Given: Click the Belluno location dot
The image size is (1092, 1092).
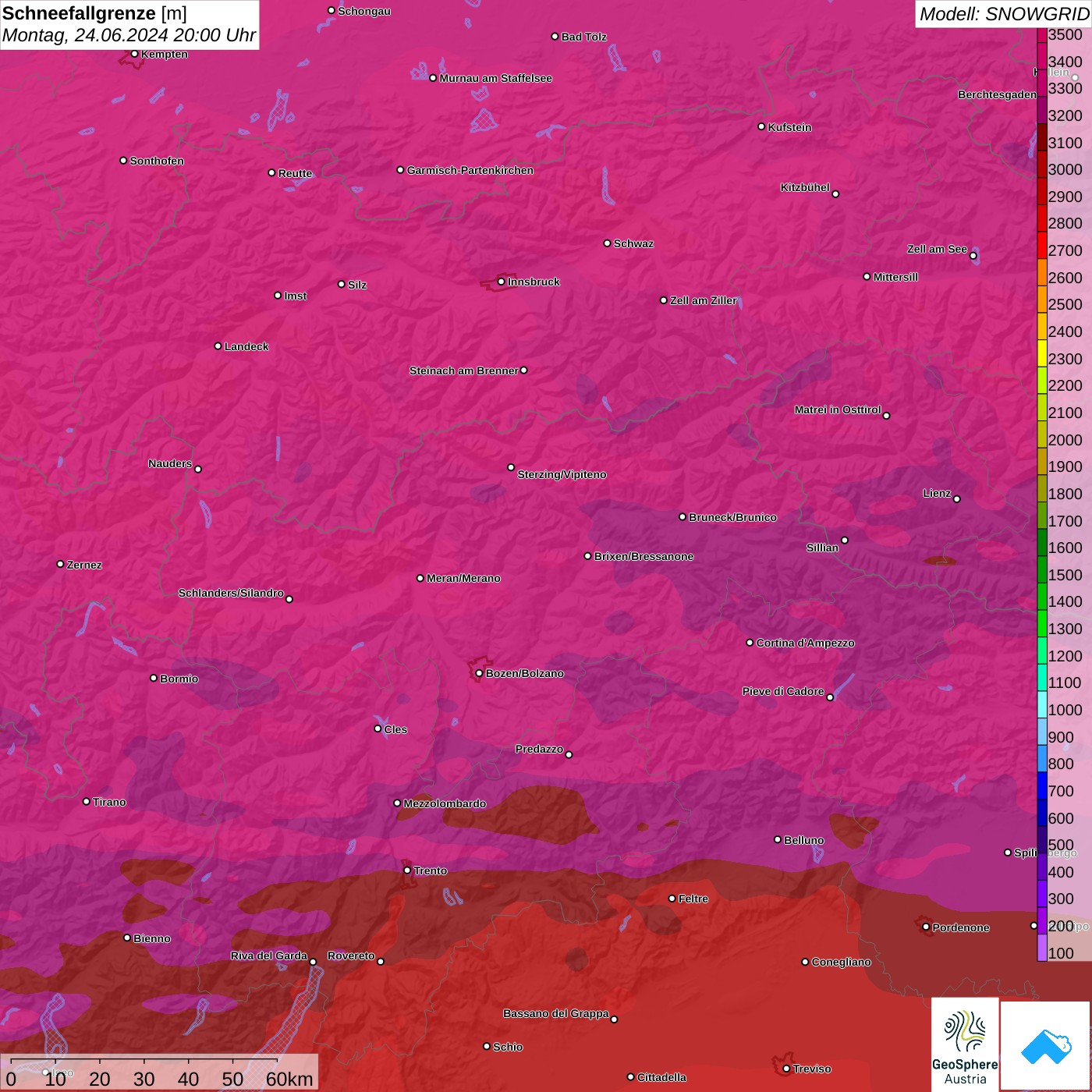Looking at the screenshot, I should coord(778,839).
